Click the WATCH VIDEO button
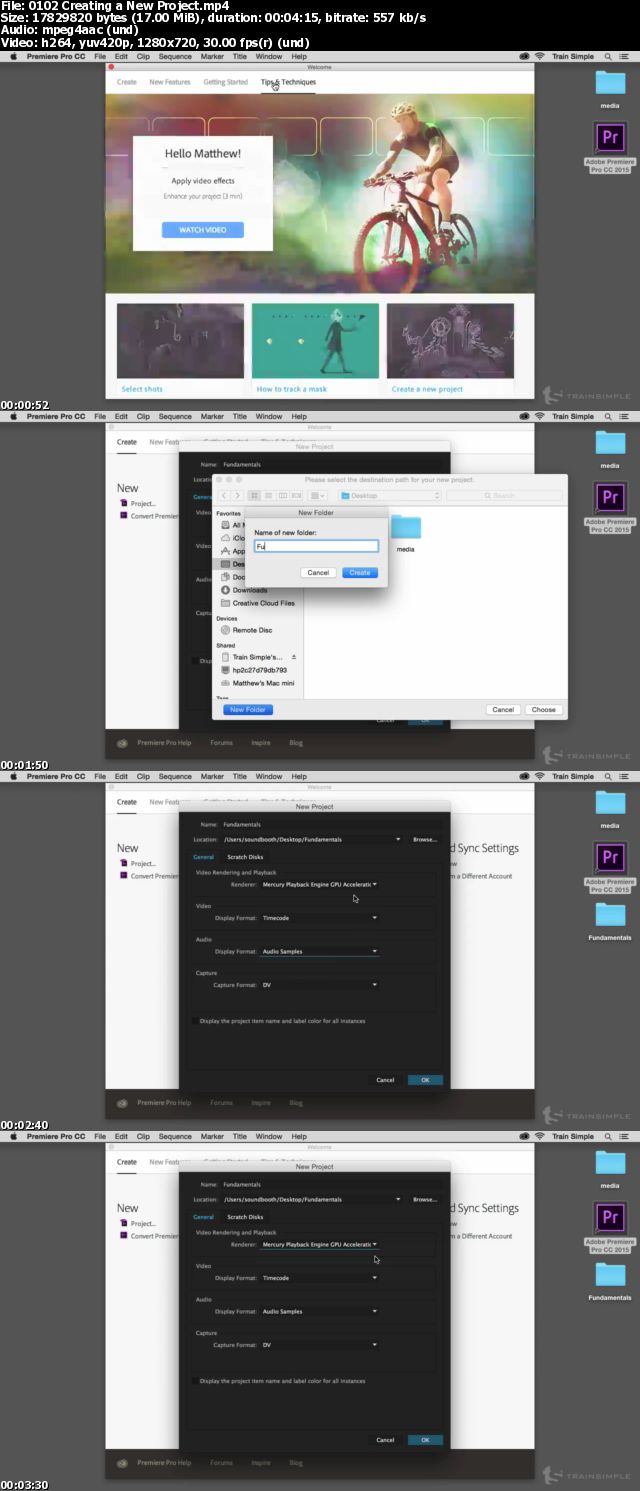 (x=203, y=230)
